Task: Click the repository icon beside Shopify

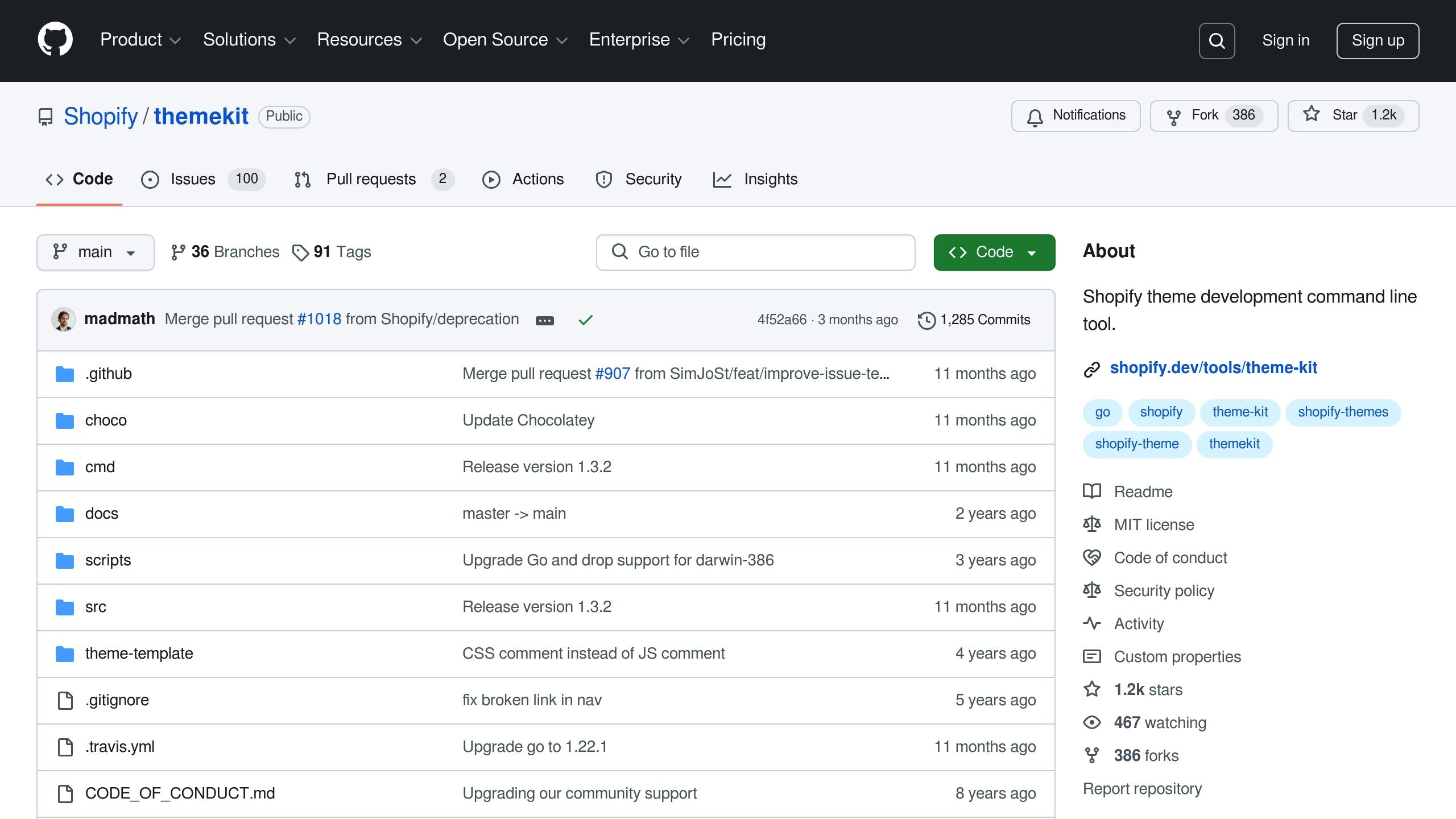Action: [x=45, y=117]
